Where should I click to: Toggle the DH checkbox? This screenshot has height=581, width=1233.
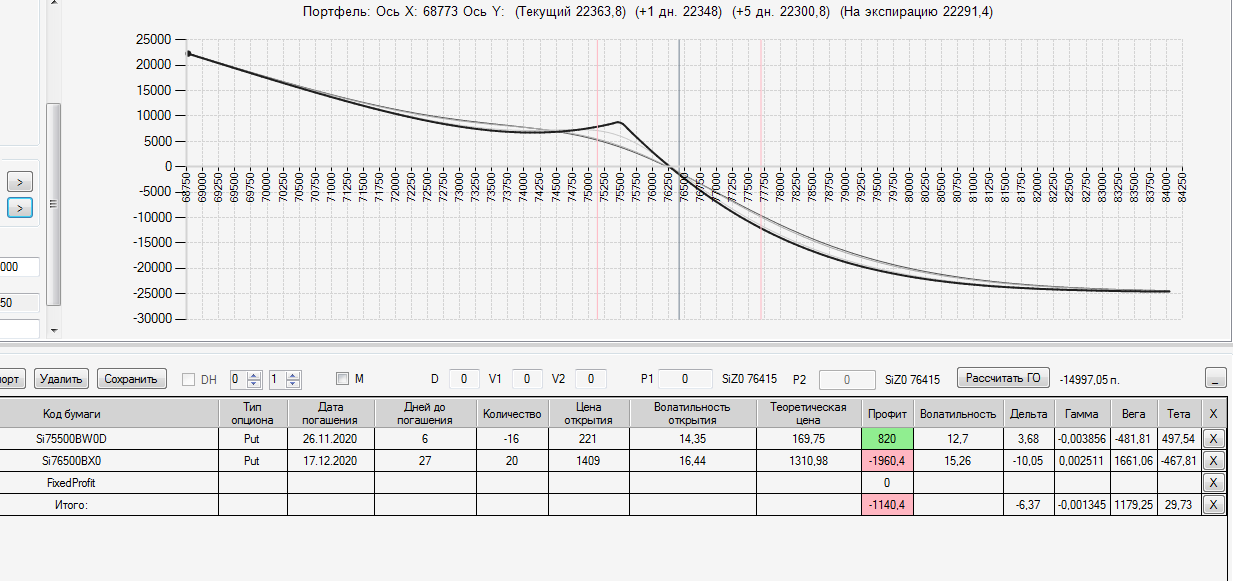click(189, 379)
